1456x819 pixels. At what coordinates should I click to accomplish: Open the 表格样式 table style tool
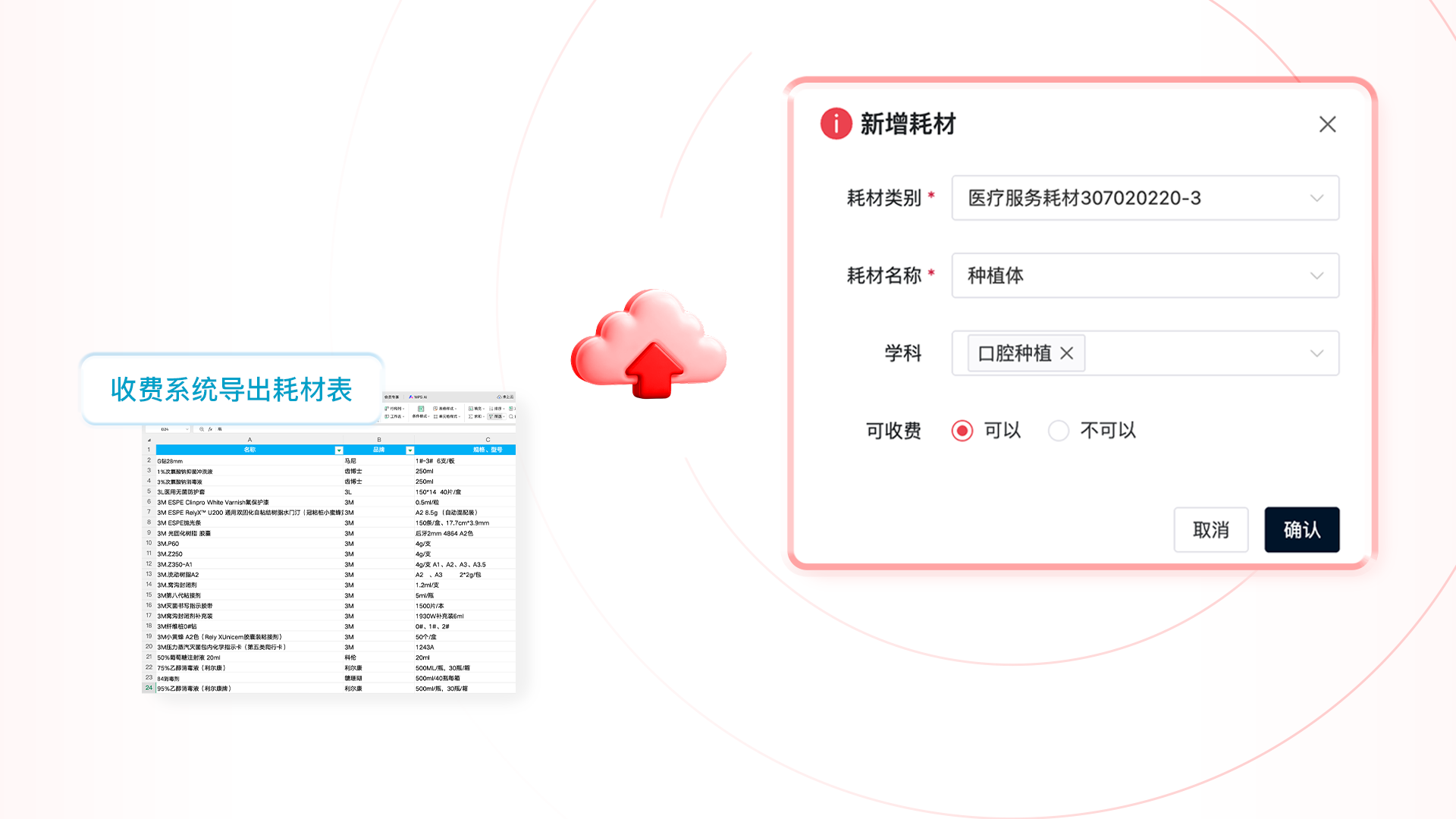[444, 409]
